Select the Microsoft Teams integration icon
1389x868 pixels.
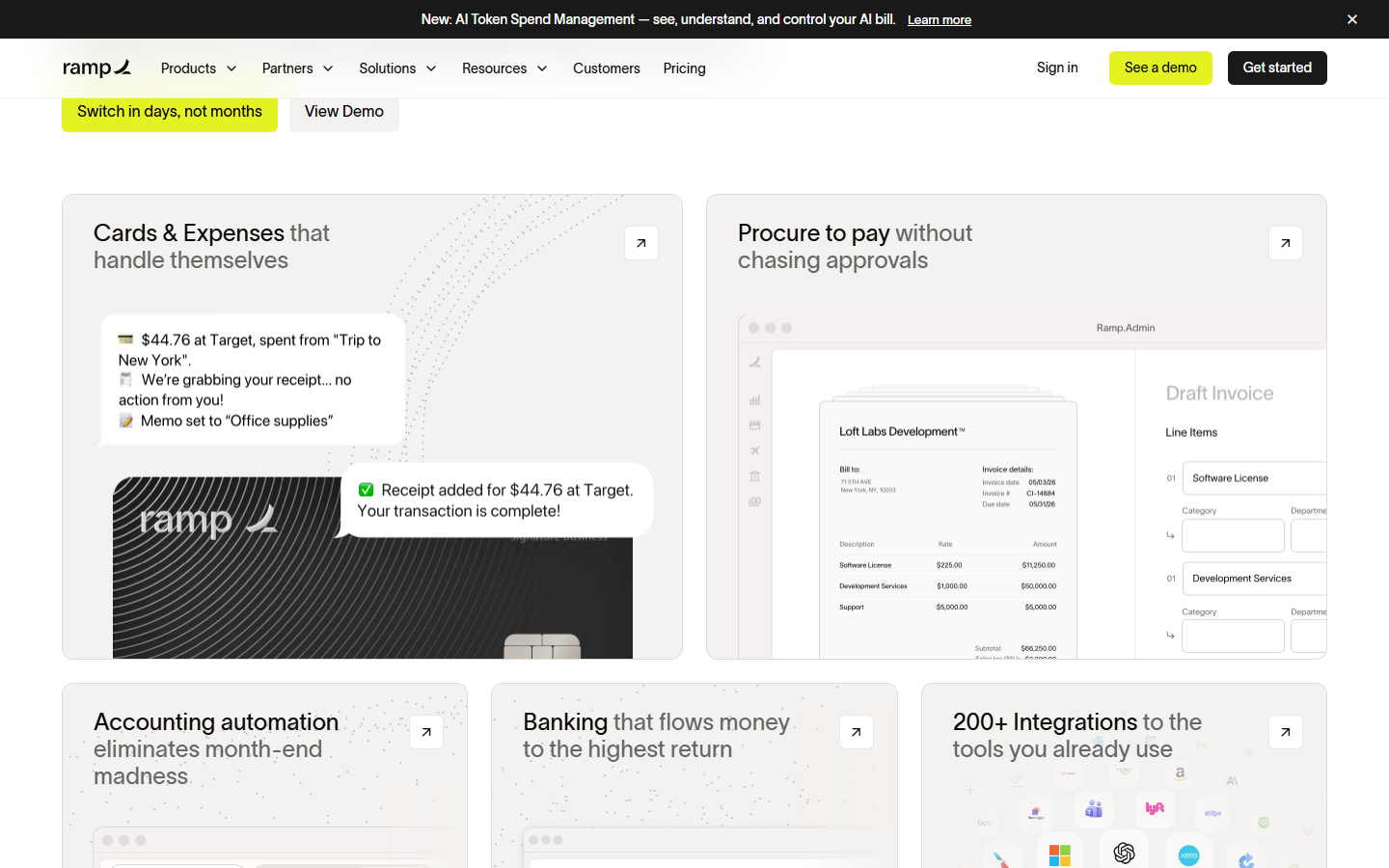click(x=1094, y=809)
